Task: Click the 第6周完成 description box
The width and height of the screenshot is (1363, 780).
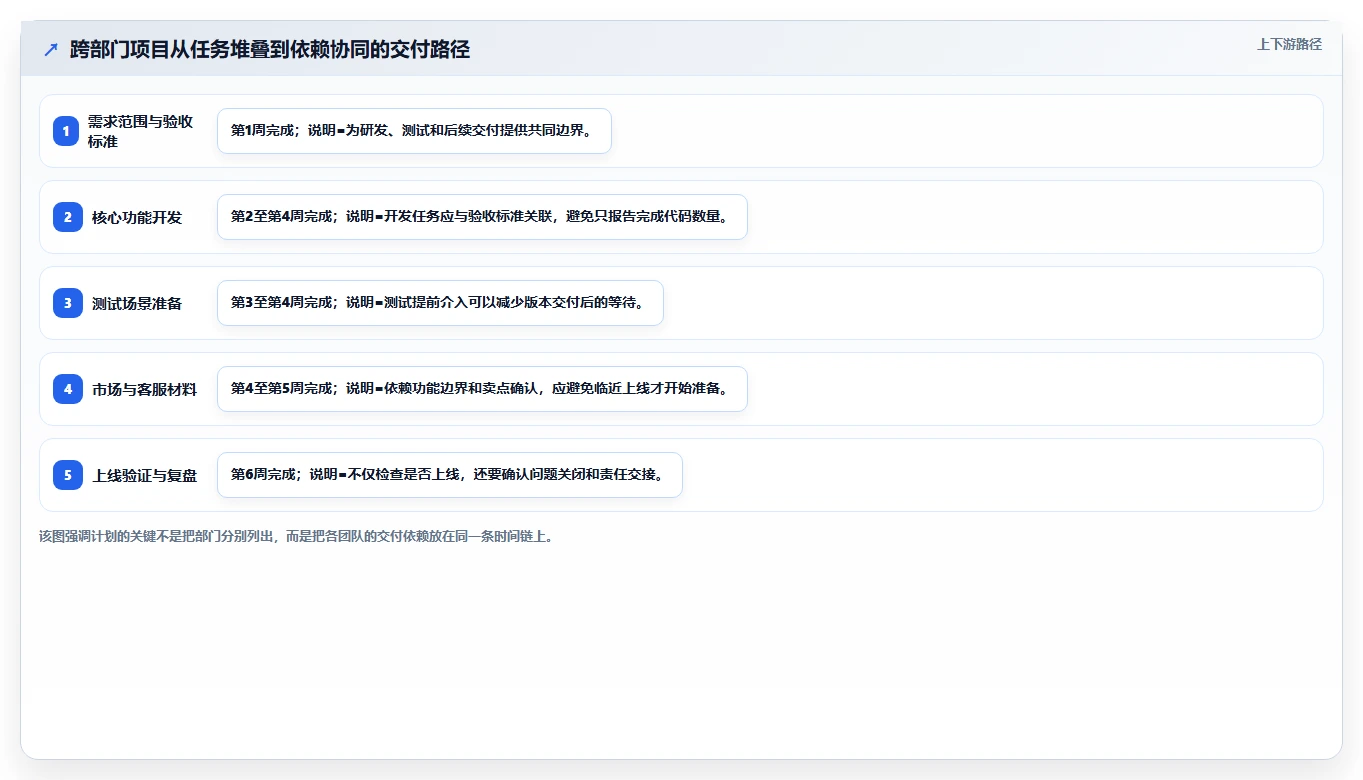Action: (x=449, y=475)
